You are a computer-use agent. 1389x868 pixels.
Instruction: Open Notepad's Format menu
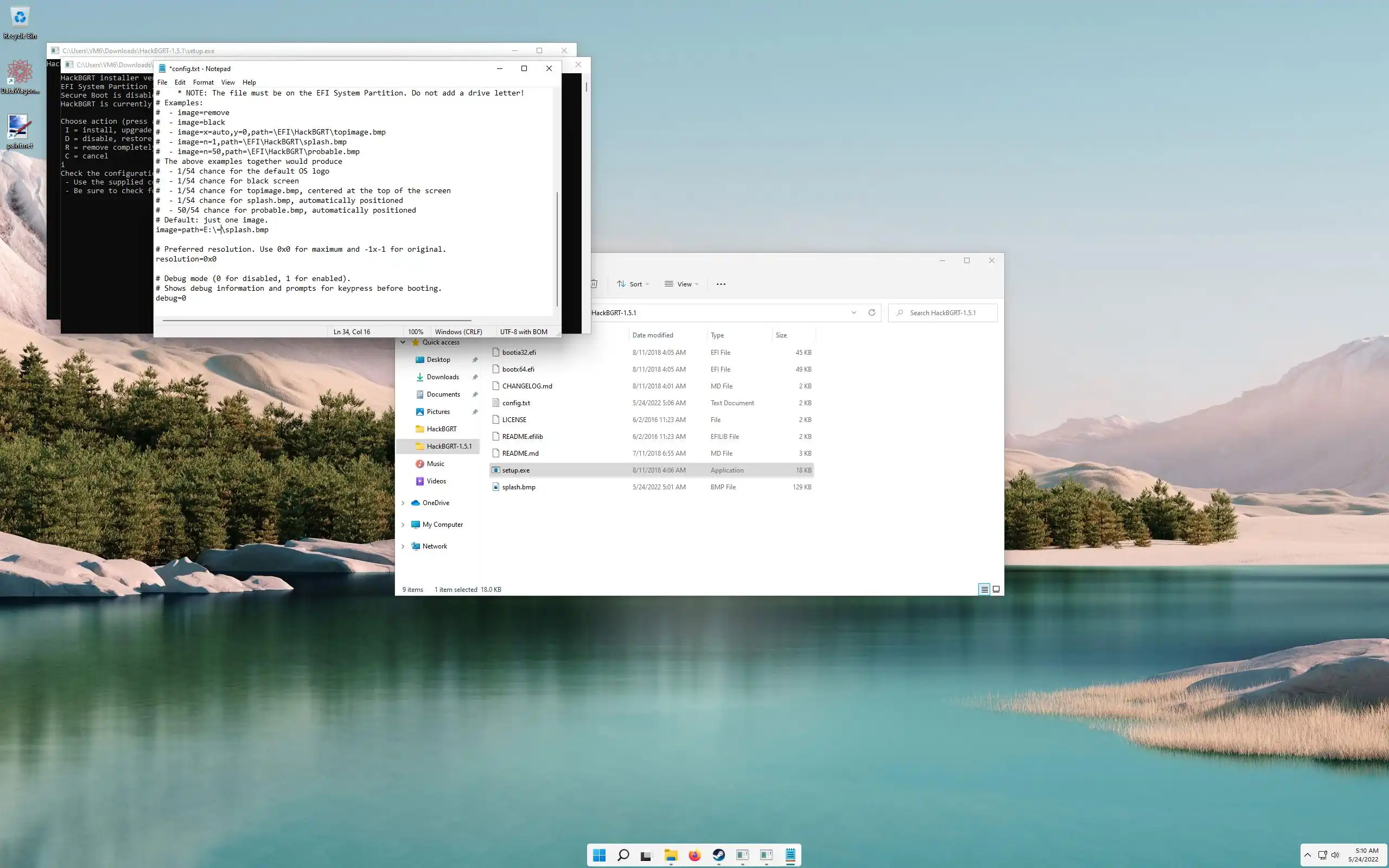pos(203,82)
